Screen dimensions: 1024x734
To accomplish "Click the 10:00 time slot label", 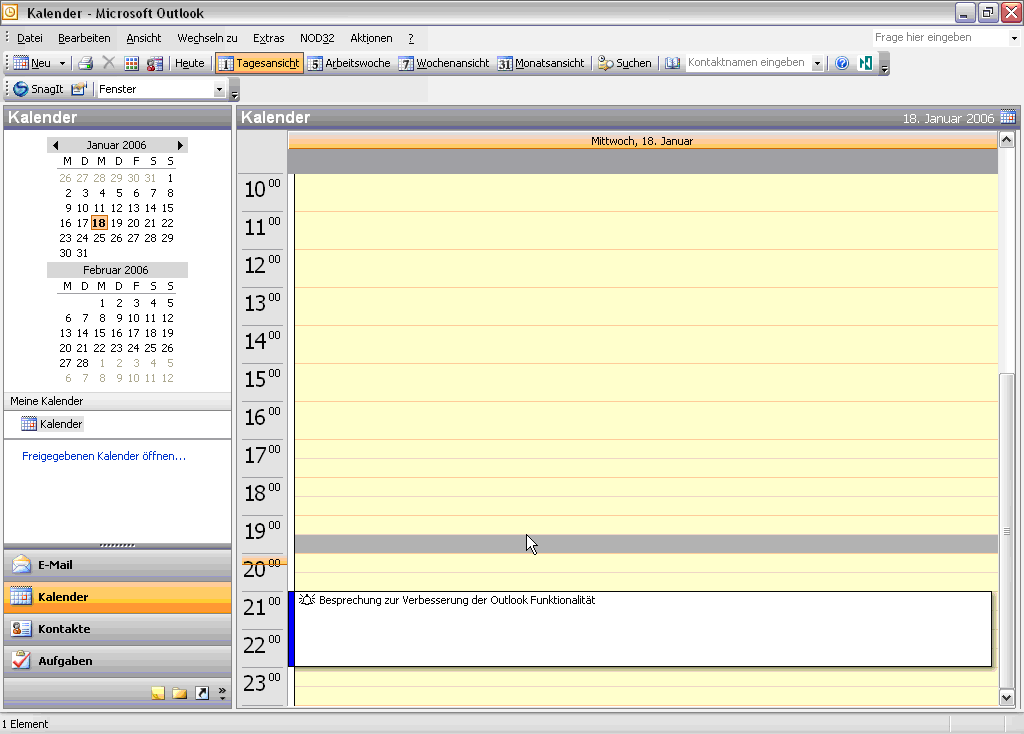I will (262, 190).
